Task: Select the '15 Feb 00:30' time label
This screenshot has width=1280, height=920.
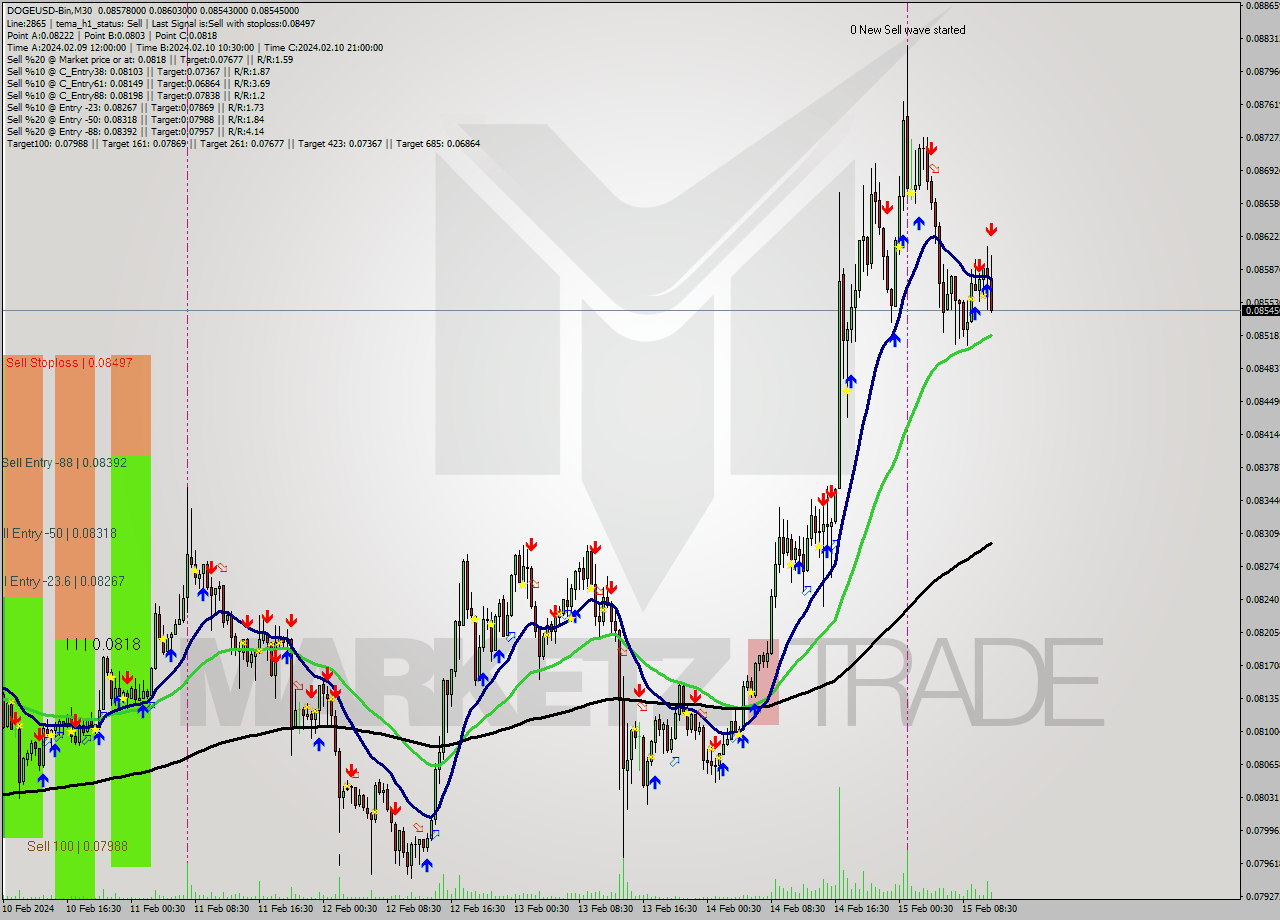Action: (x=926, y=909)
